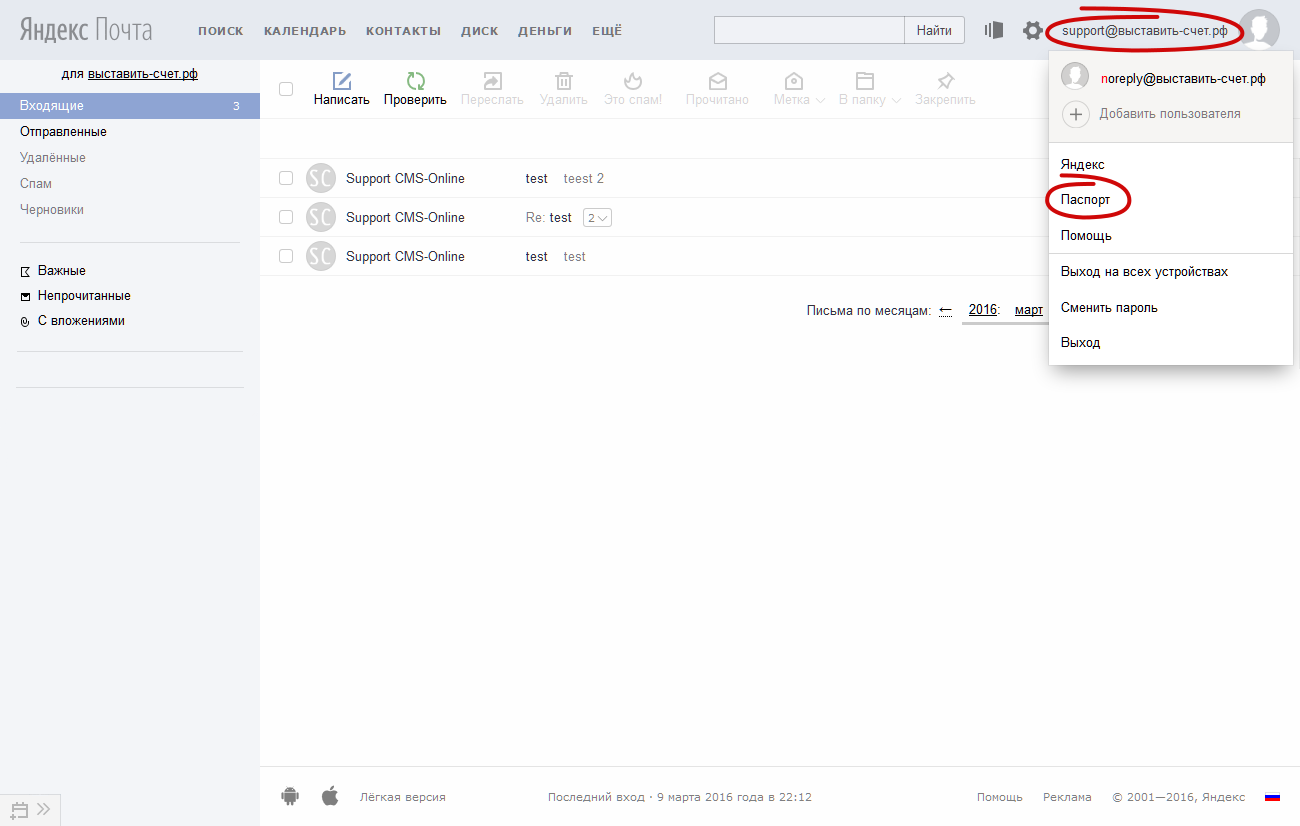Image resolution: width=1300 pixels, height=826 pixels.
Task: Check the box for the last 'test test' email
Action: pyautogui.click(x=286, y=256)
